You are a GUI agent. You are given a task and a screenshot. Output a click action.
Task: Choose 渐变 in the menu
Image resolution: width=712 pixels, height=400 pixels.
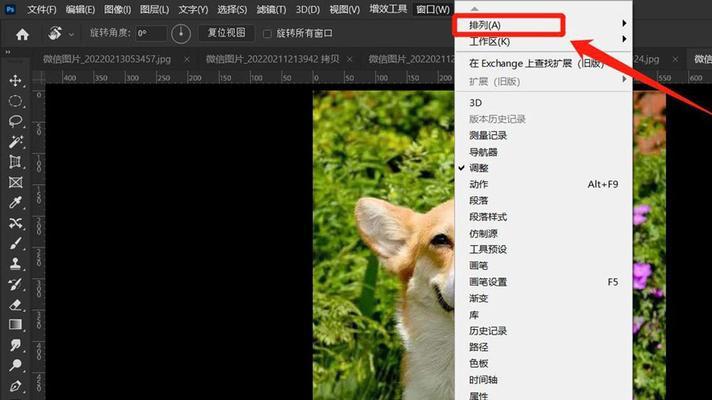[544, 298]
